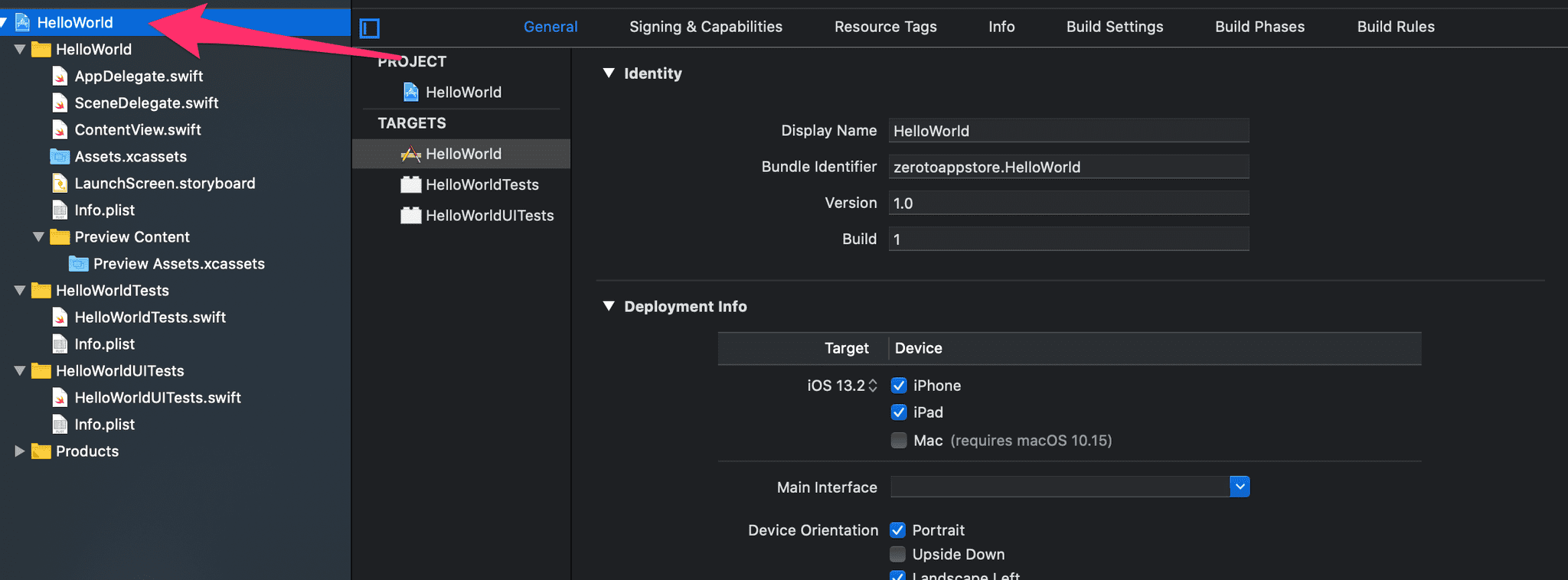The width and height of the screenshot is (1568, 580).
Task: Click the Version field
Action: tap(1069, 203)
